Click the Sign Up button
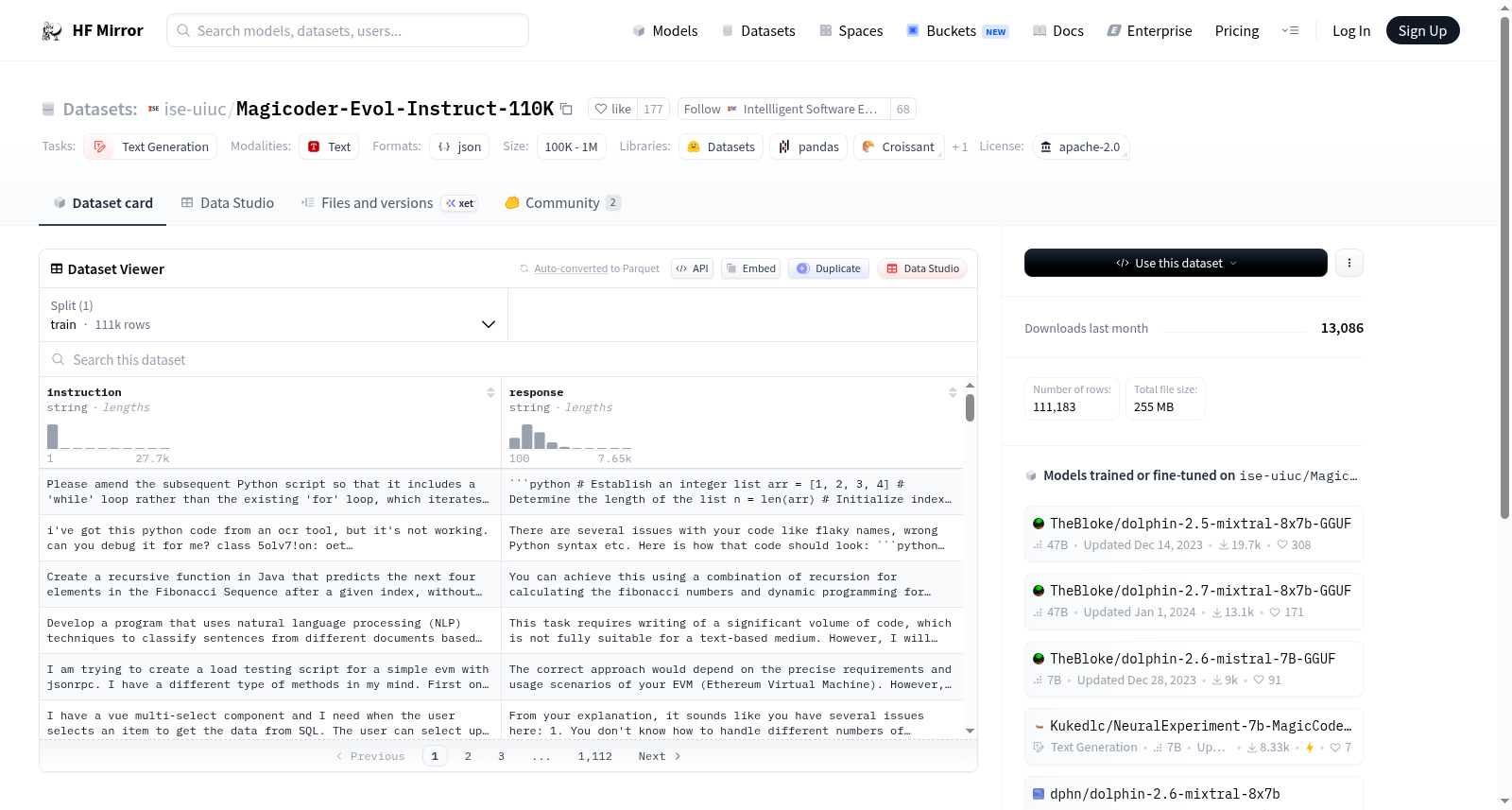The image size is (1512, 810). [x=1423, y=31]
